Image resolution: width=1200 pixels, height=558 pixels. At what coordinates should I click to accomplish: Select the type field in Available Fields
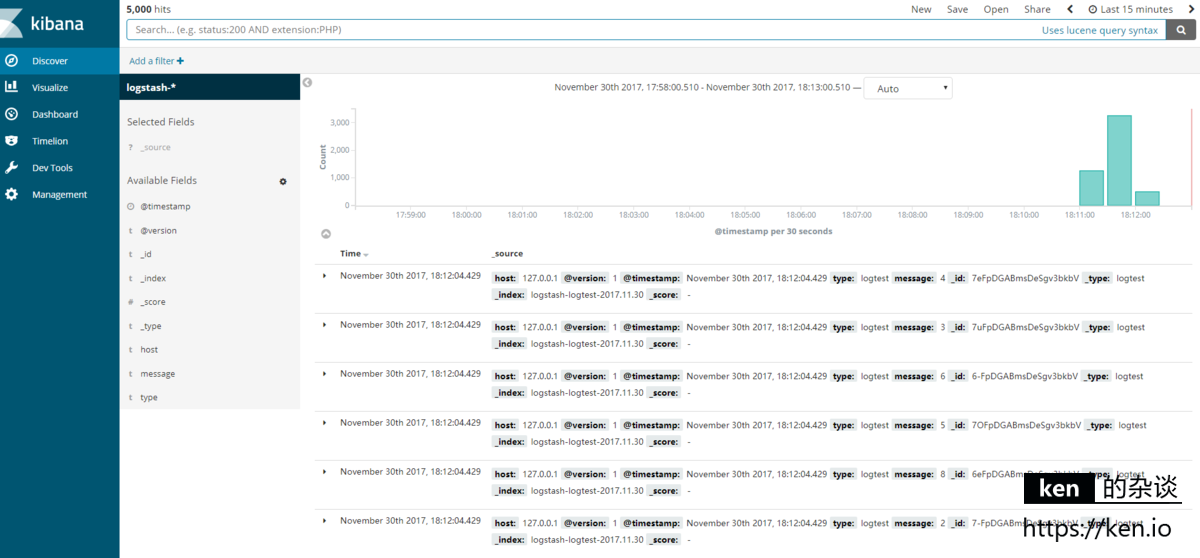tap(149, 398)
